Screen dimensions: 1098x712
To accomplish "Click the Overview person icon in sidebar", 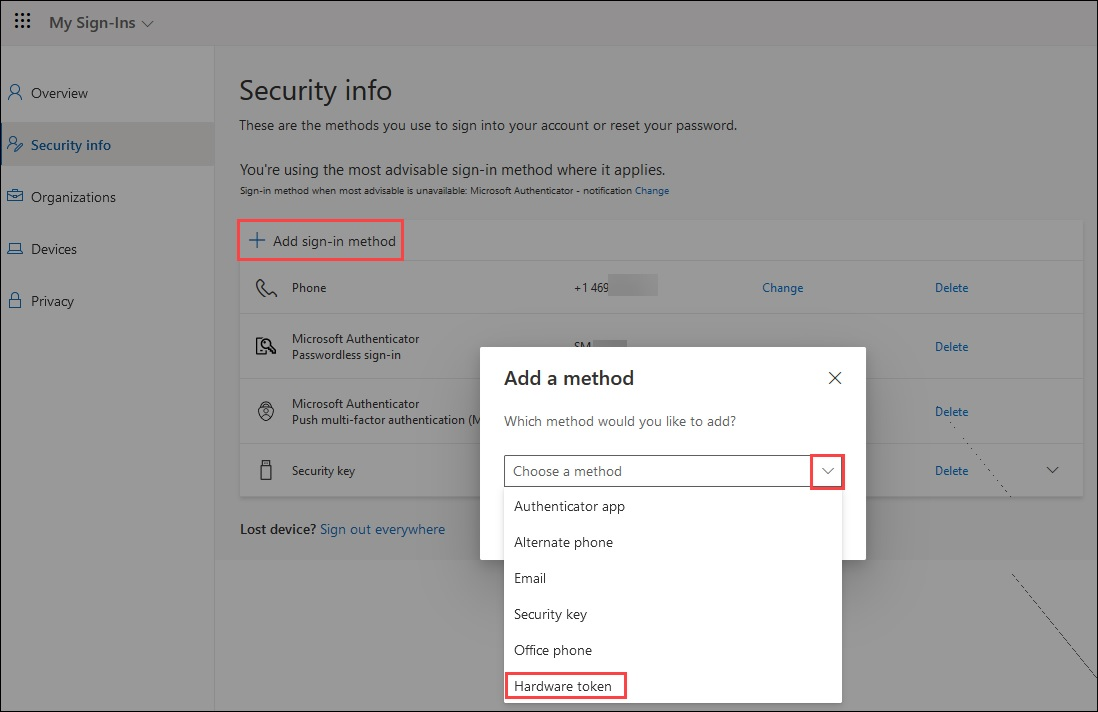I will pyautogui.click(x=14, y=92).
